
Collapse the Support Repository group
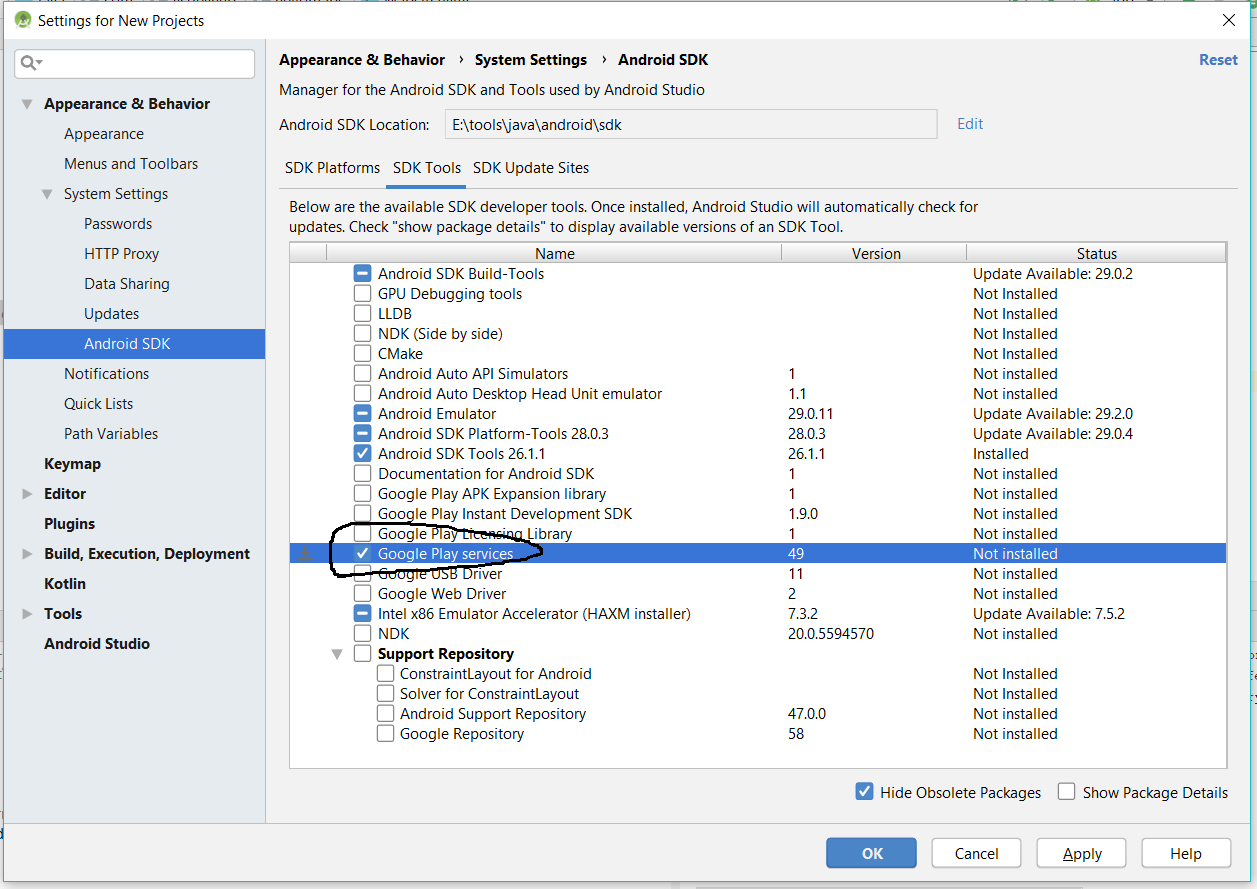click(x=336, y=654)
